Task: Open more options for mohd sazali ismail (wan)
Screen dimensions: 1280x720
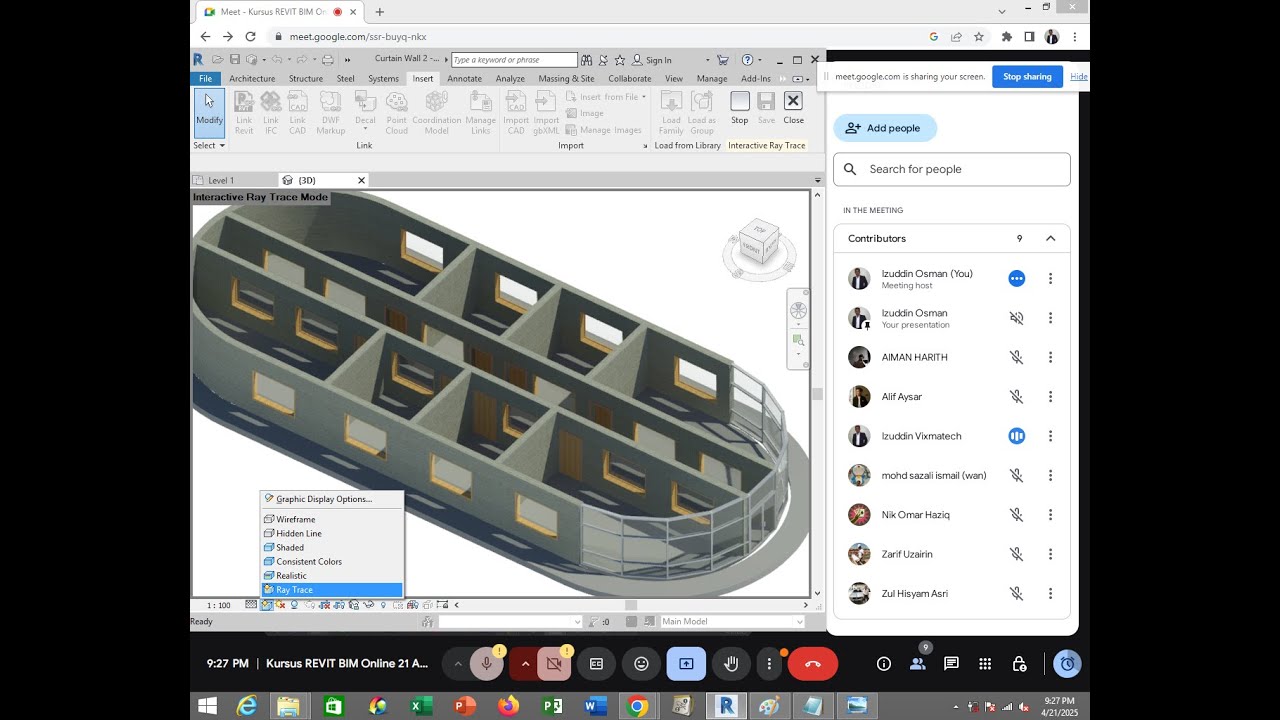Action: 1050,476
